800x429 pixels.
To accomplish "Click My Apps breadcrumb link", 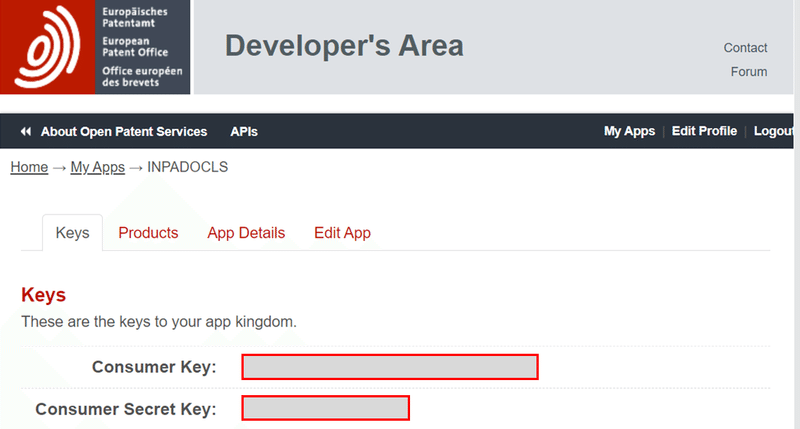I will tap(97, 167).
